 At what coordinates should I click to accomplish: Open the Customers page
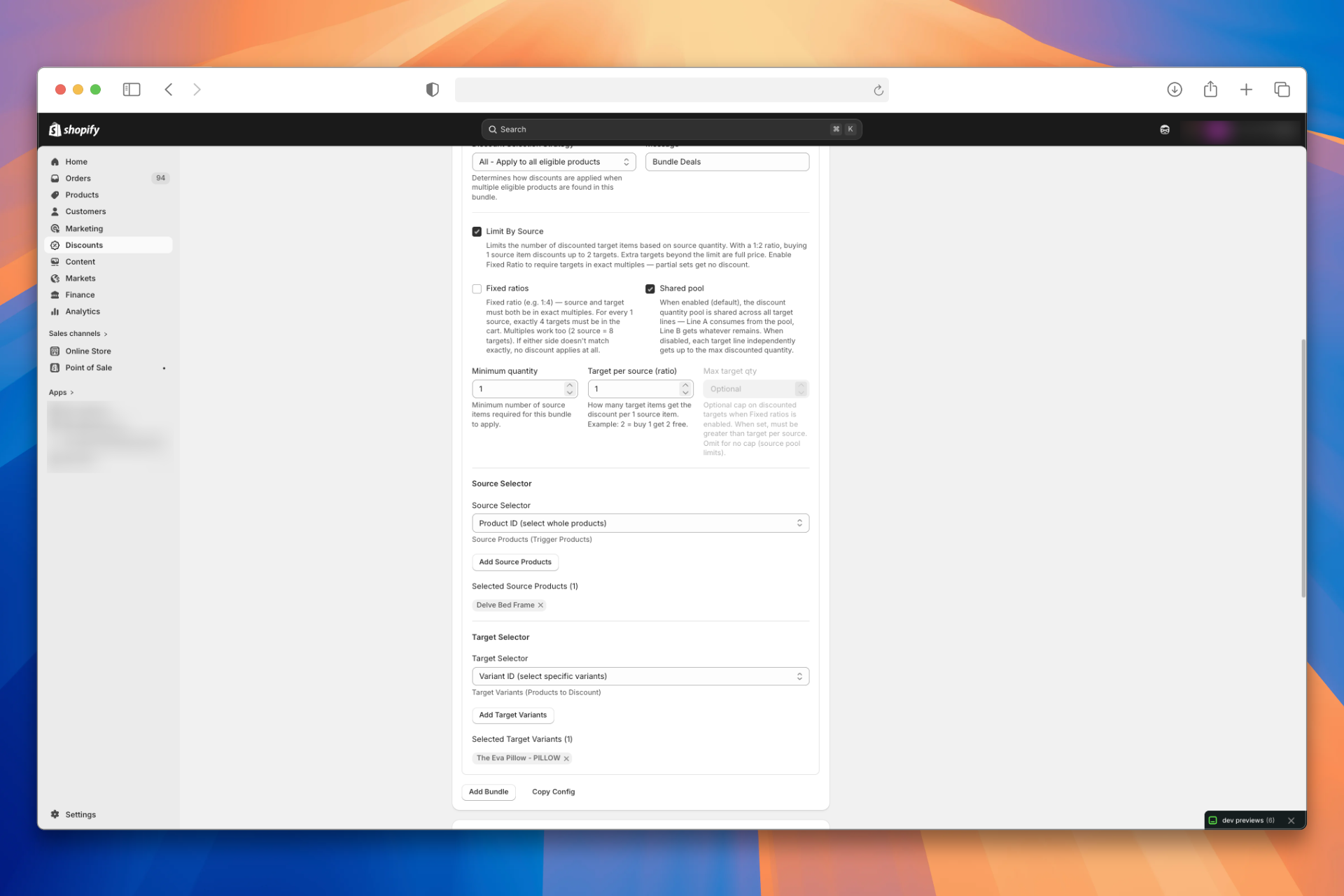tap(85, 211)
